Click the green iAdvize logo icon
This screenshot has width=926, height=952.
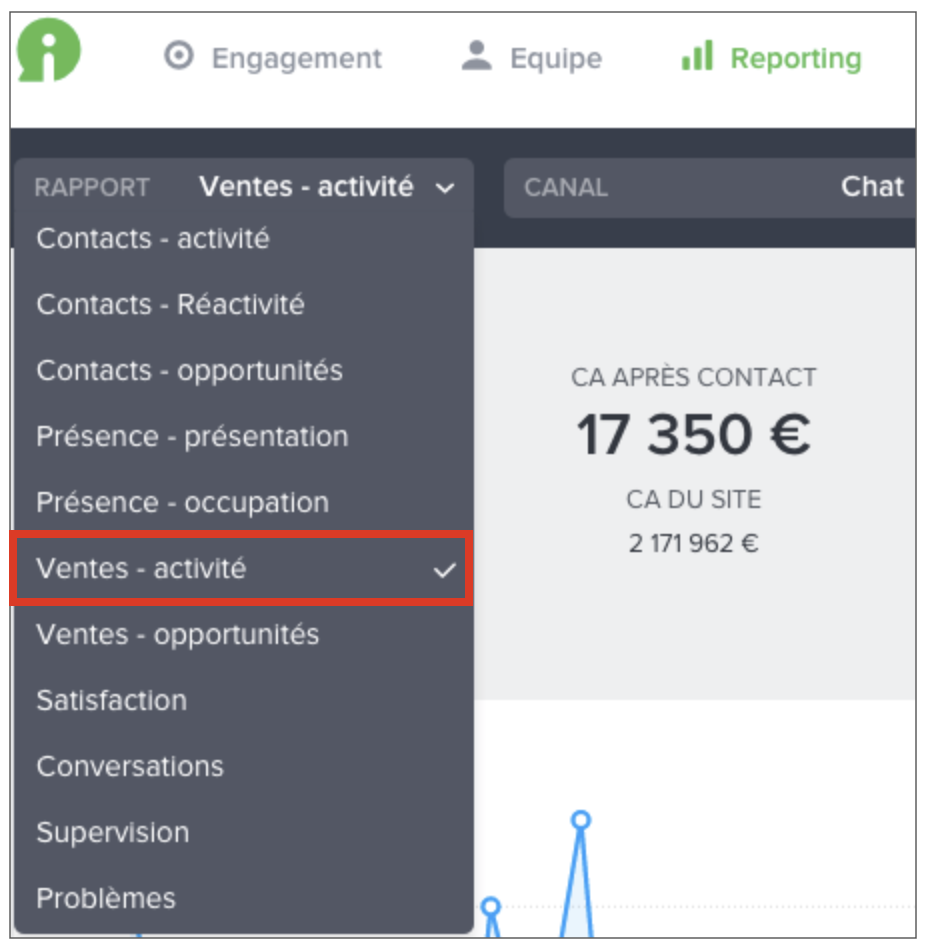tap(49, 50)
